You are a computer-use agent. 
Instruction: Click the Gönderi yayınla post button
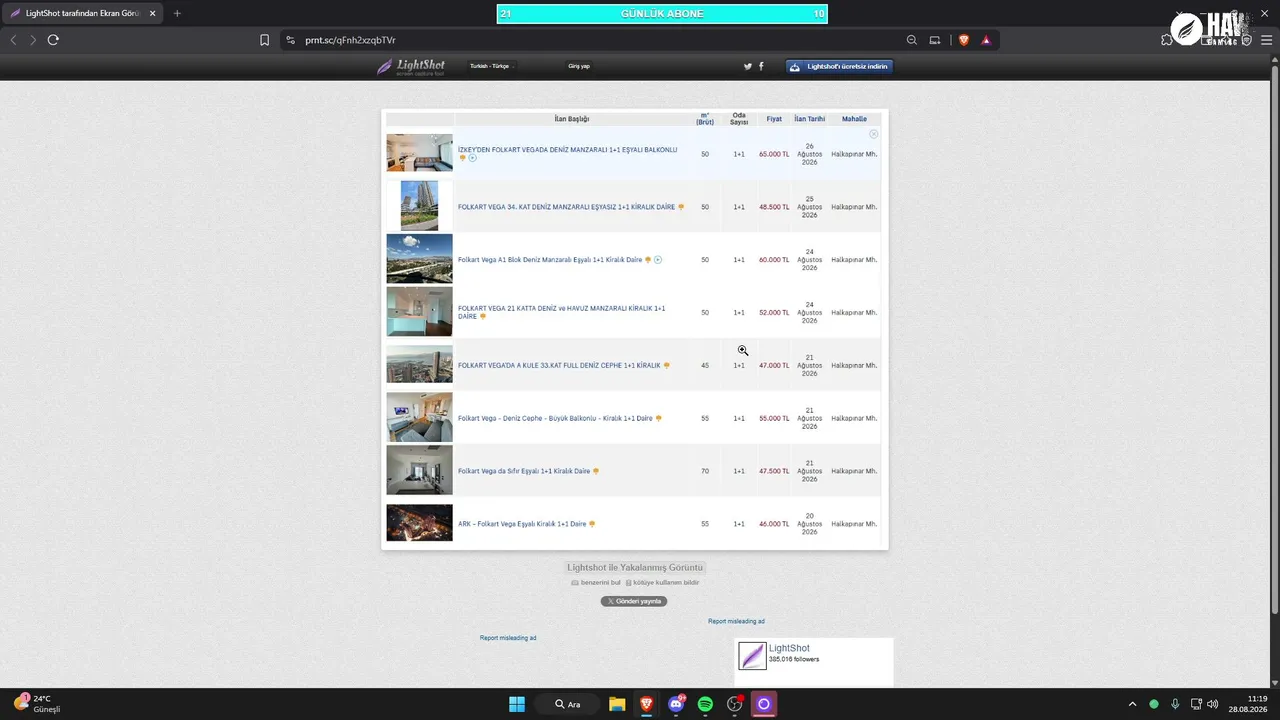[634, 601]
